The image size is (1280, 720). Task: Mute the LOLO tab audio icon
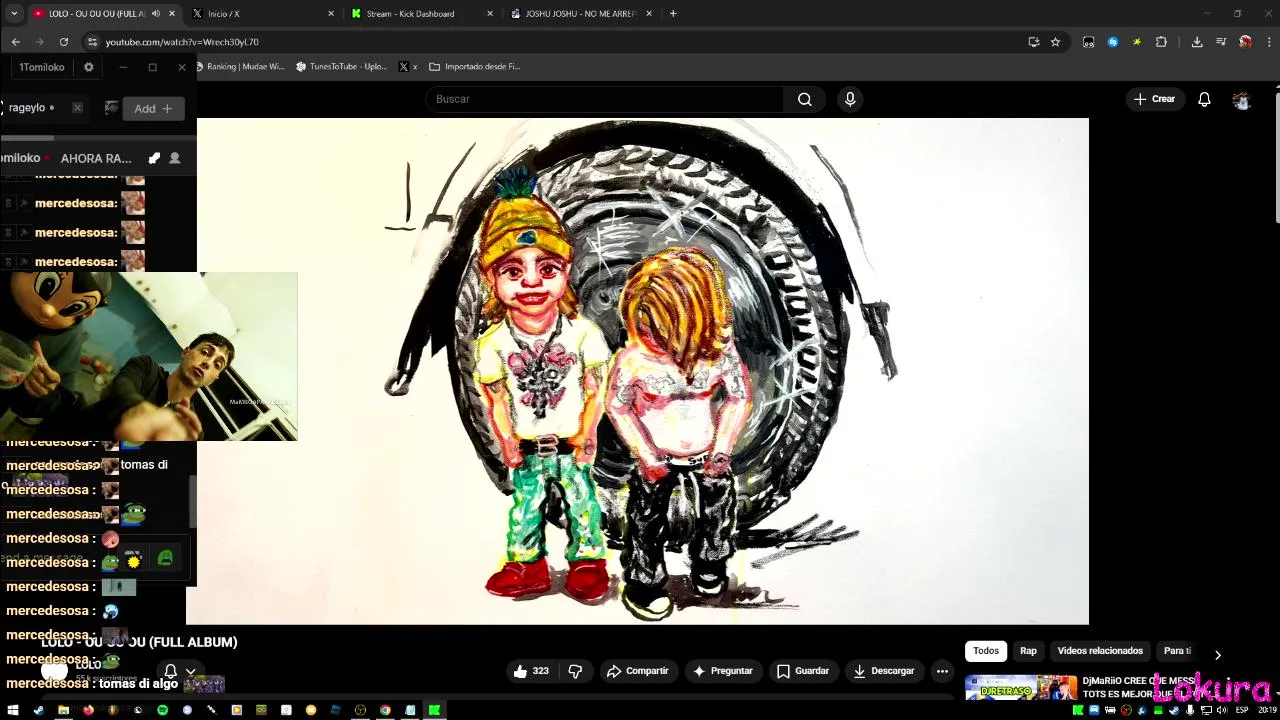pyautogui.click(x=155, y=14)
